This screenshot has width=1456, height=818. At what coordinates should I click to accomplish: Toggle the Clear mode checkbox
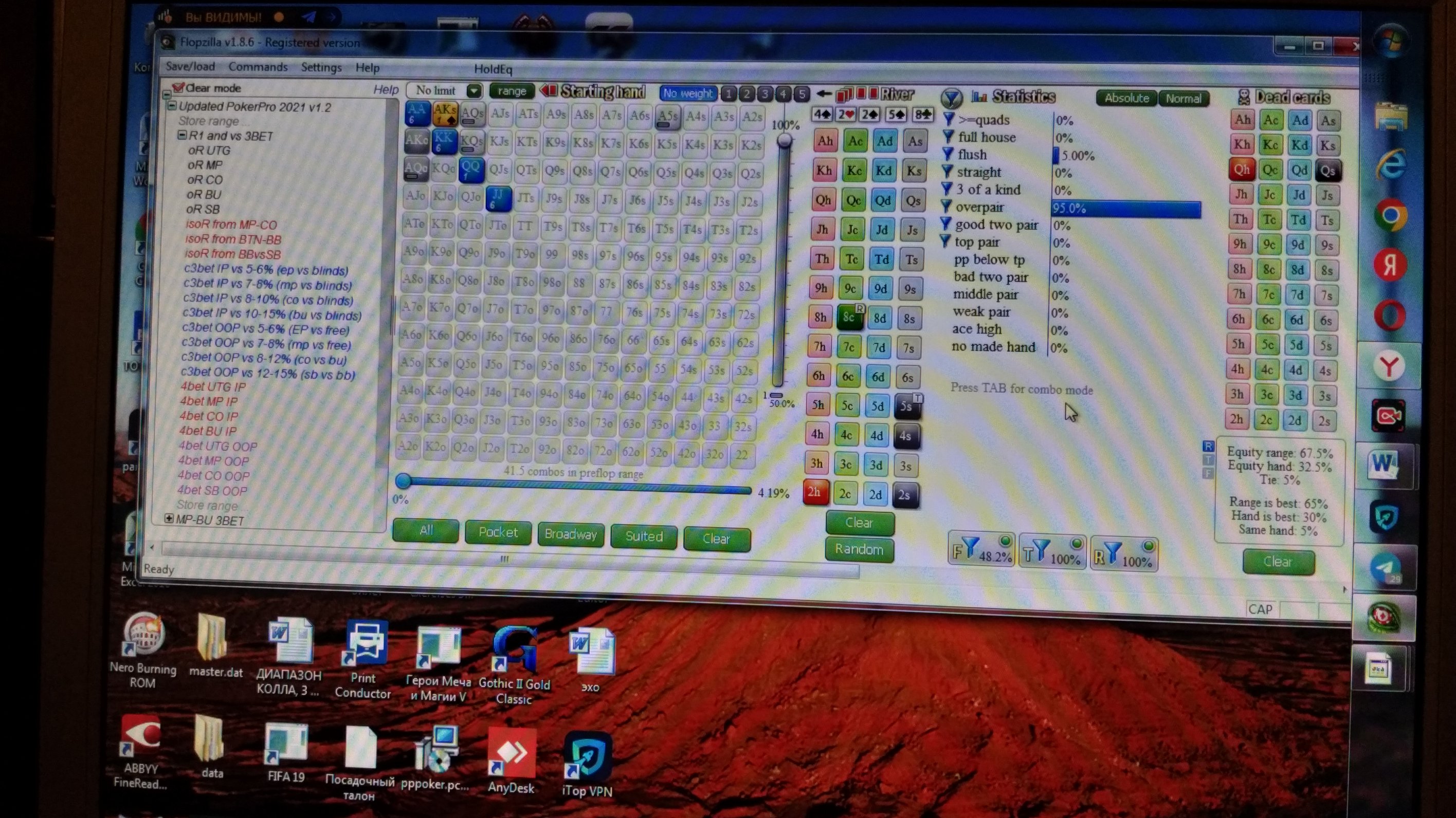(x=178, y=87)
